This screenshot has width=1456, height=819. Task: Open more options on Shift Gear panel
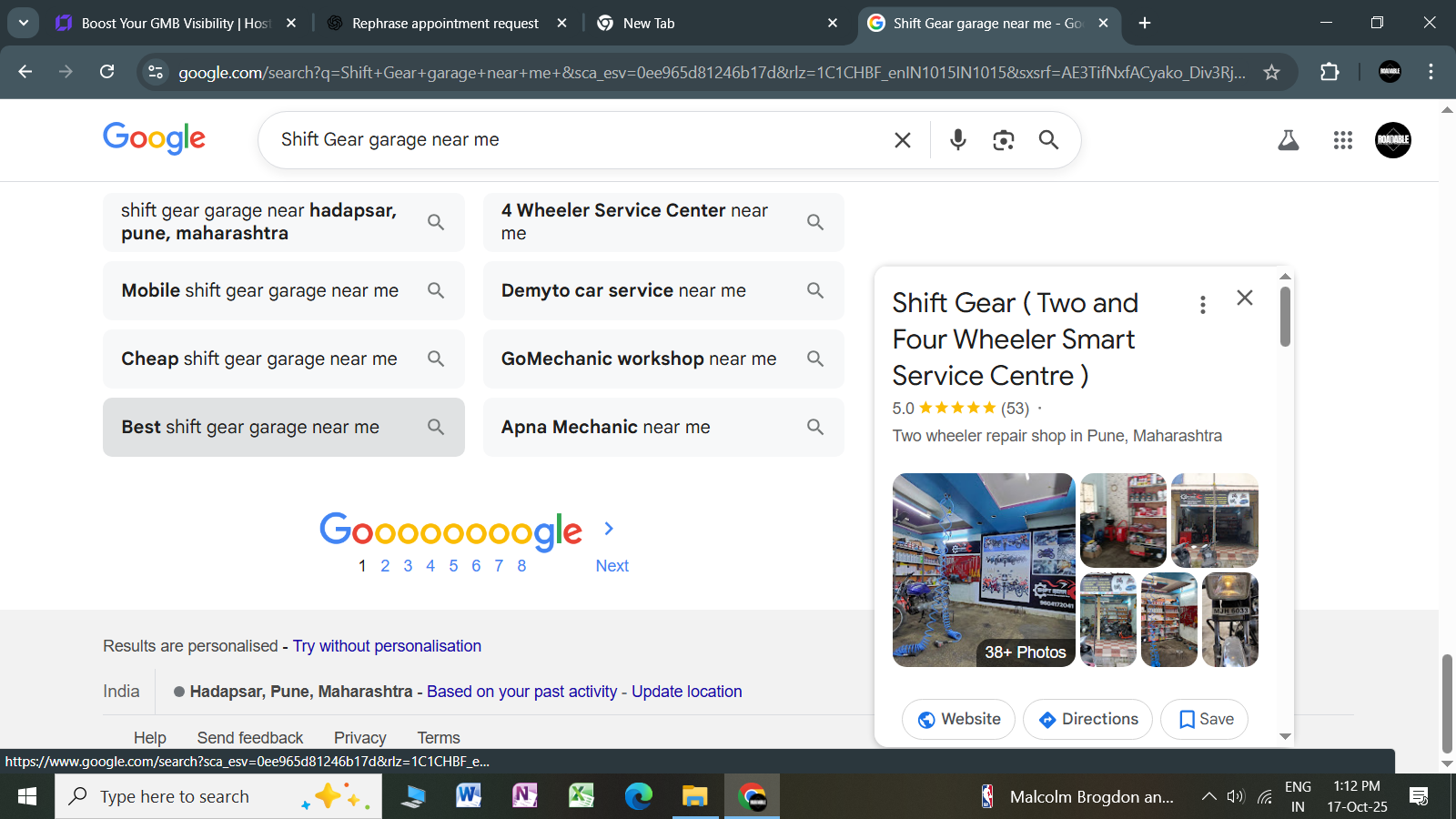[x=1203, y=305]
